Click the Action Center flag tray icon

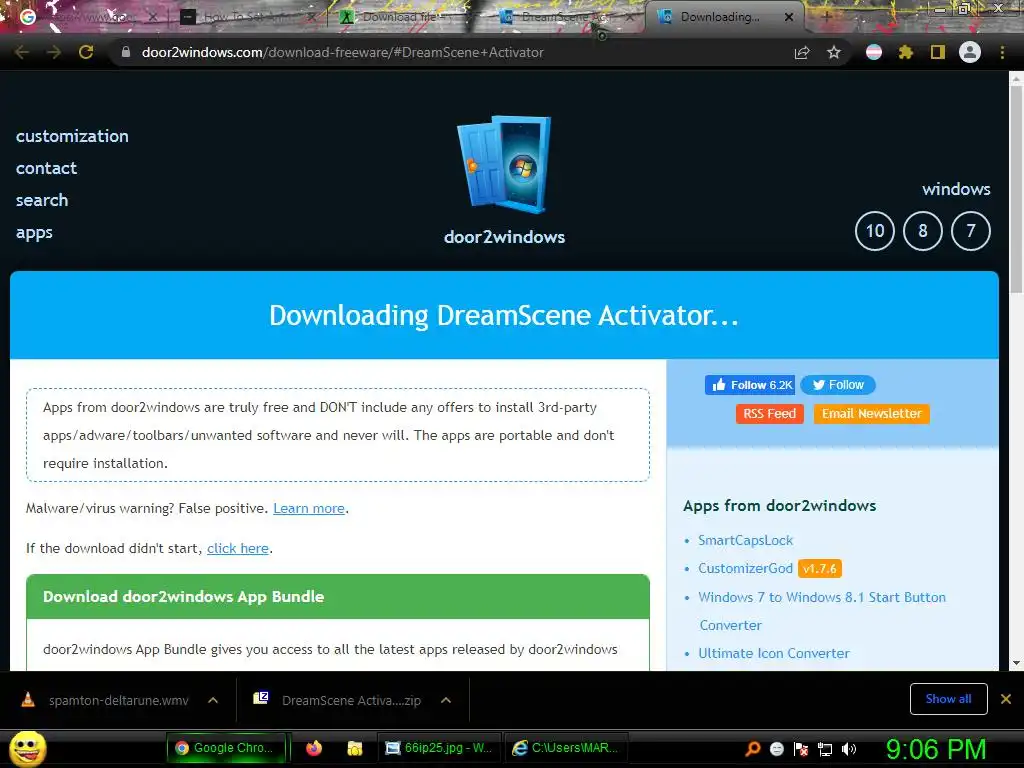tap(801, 748)
